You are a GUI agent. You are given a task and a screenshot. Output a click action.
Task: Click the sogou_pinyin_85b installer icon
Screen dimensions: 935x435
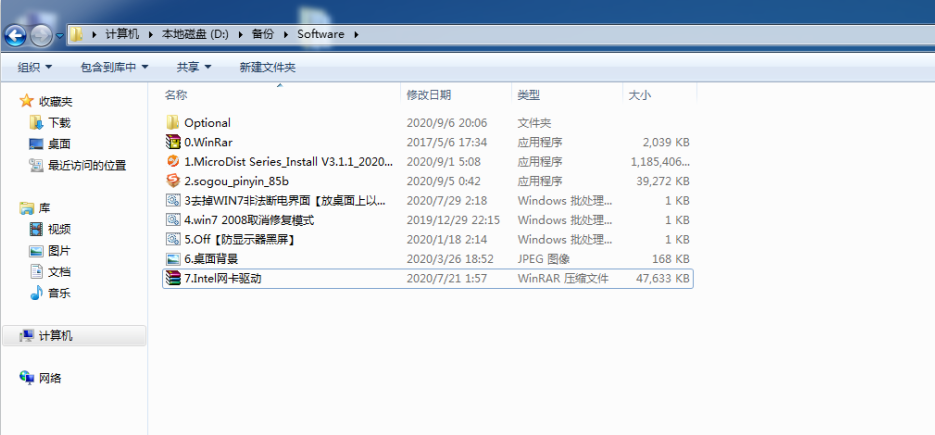point(173,181)
